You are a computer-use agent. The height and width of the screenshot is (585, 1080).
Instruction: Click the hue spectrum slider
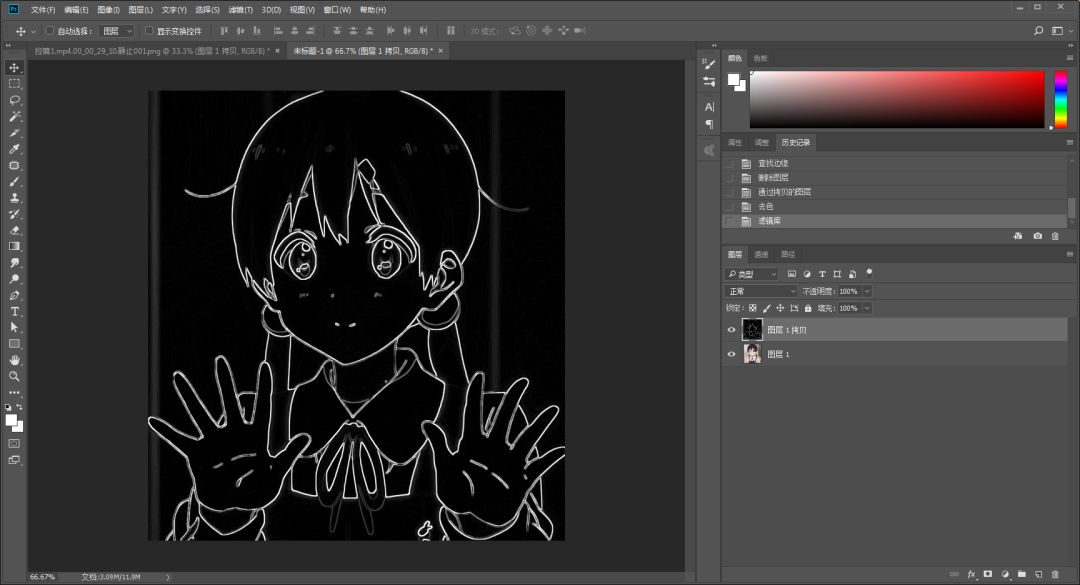(x=1061, y=99)
